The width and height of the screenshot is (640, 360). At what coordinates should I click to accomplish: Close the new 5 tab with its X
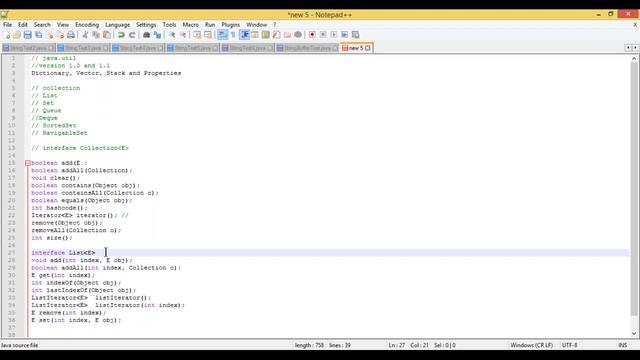[x=368, y=48]
